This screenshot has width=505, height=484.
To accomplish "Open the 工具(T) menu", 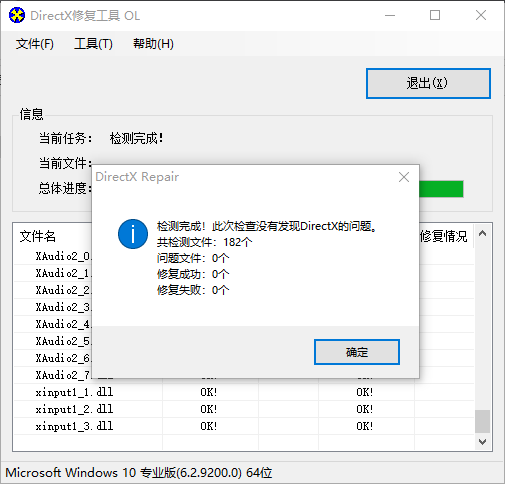I will tap(93, 44).
